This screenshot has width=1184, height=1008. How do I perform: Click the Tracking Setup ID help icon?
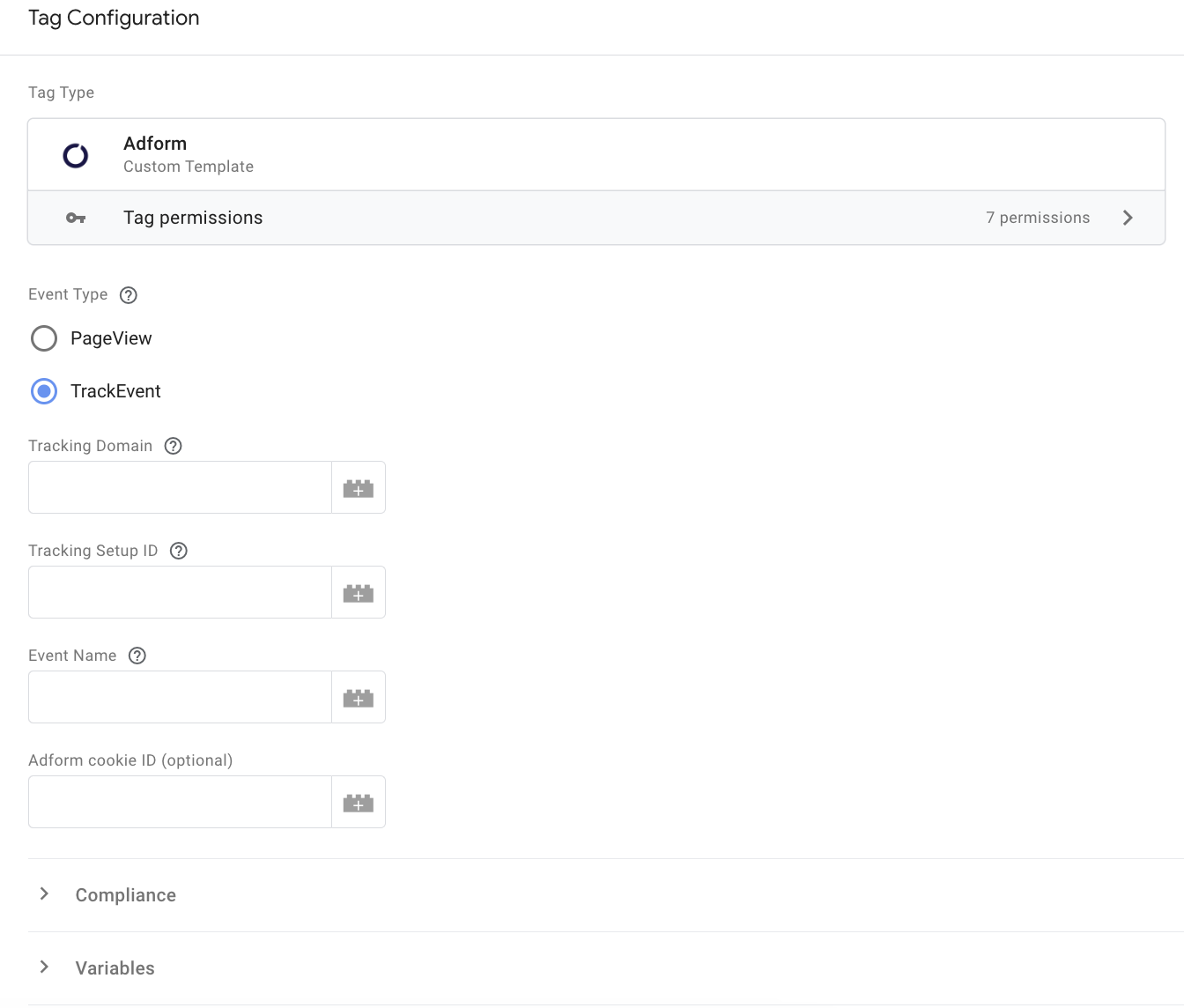[179, 551]
